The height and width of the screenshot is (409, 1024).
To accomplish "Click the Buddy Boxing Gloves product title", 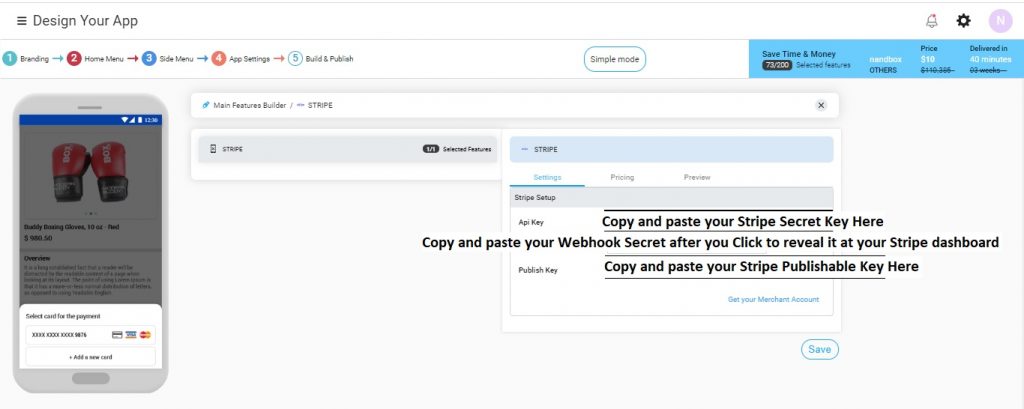I will tap(70, 227).
